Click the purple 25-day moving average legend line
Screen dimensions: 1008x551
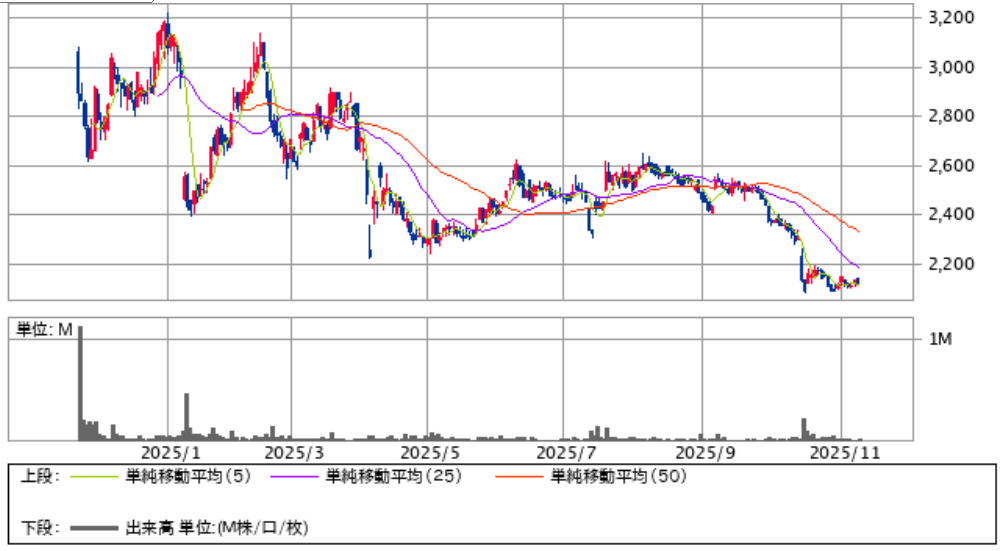click(294, 477)
